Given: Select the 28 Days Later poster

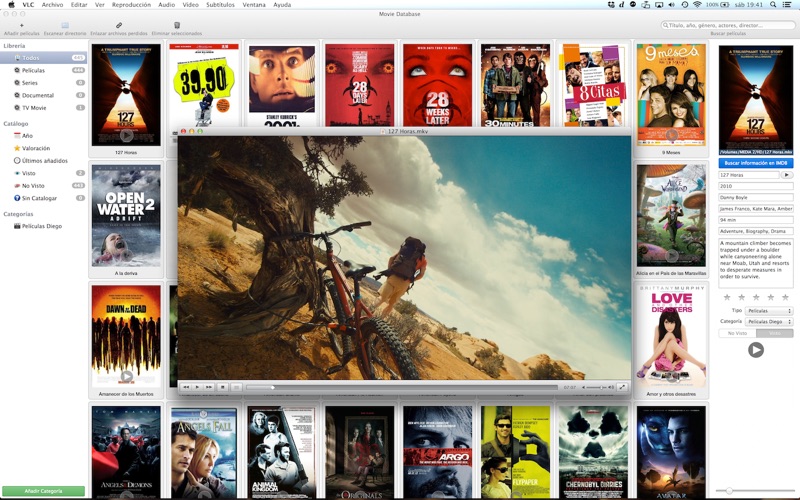Looking at the screenshot, I should tap(360, 85).
